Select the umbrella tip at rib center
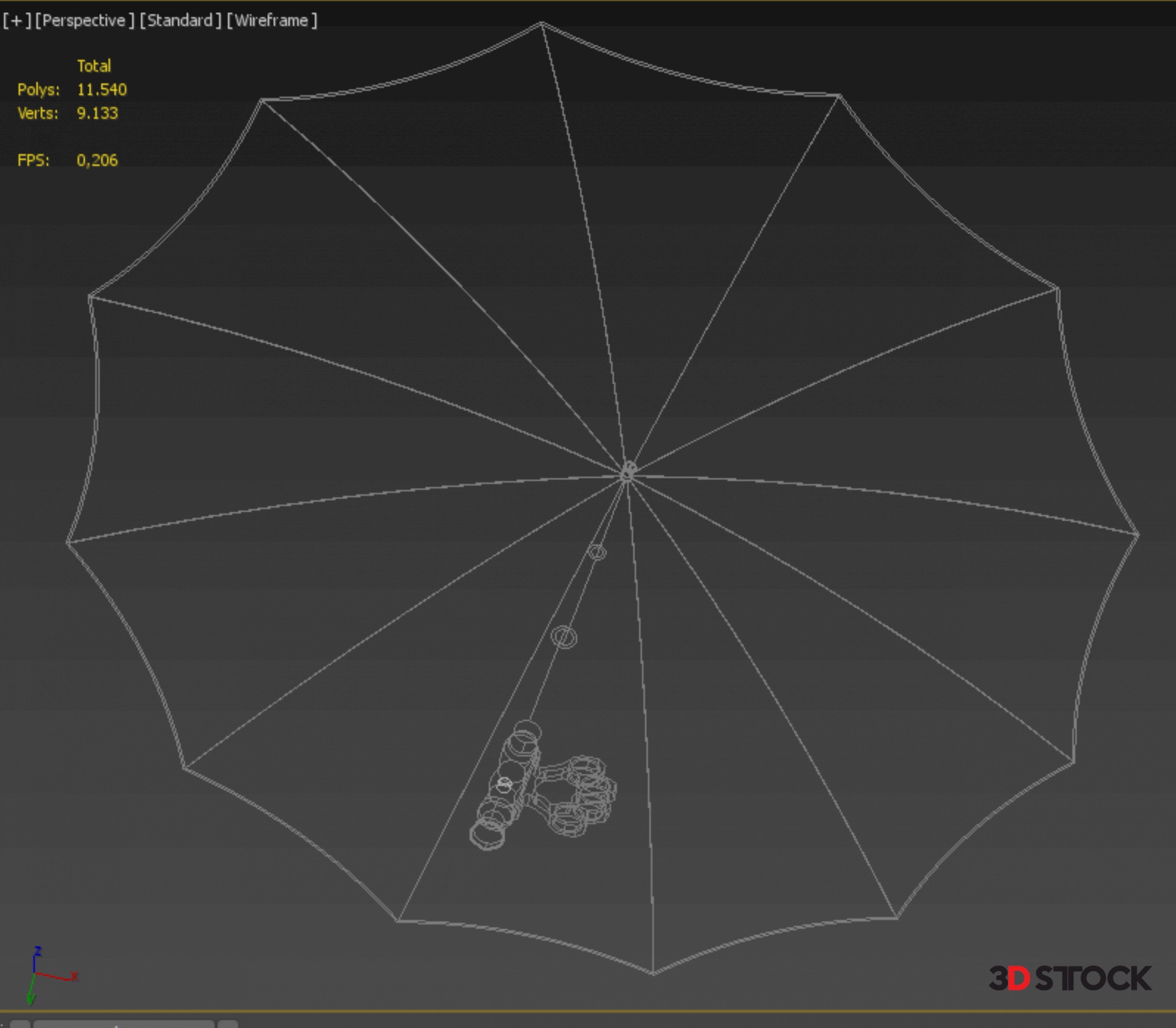1176x1028 pixels. pos(628,471)
